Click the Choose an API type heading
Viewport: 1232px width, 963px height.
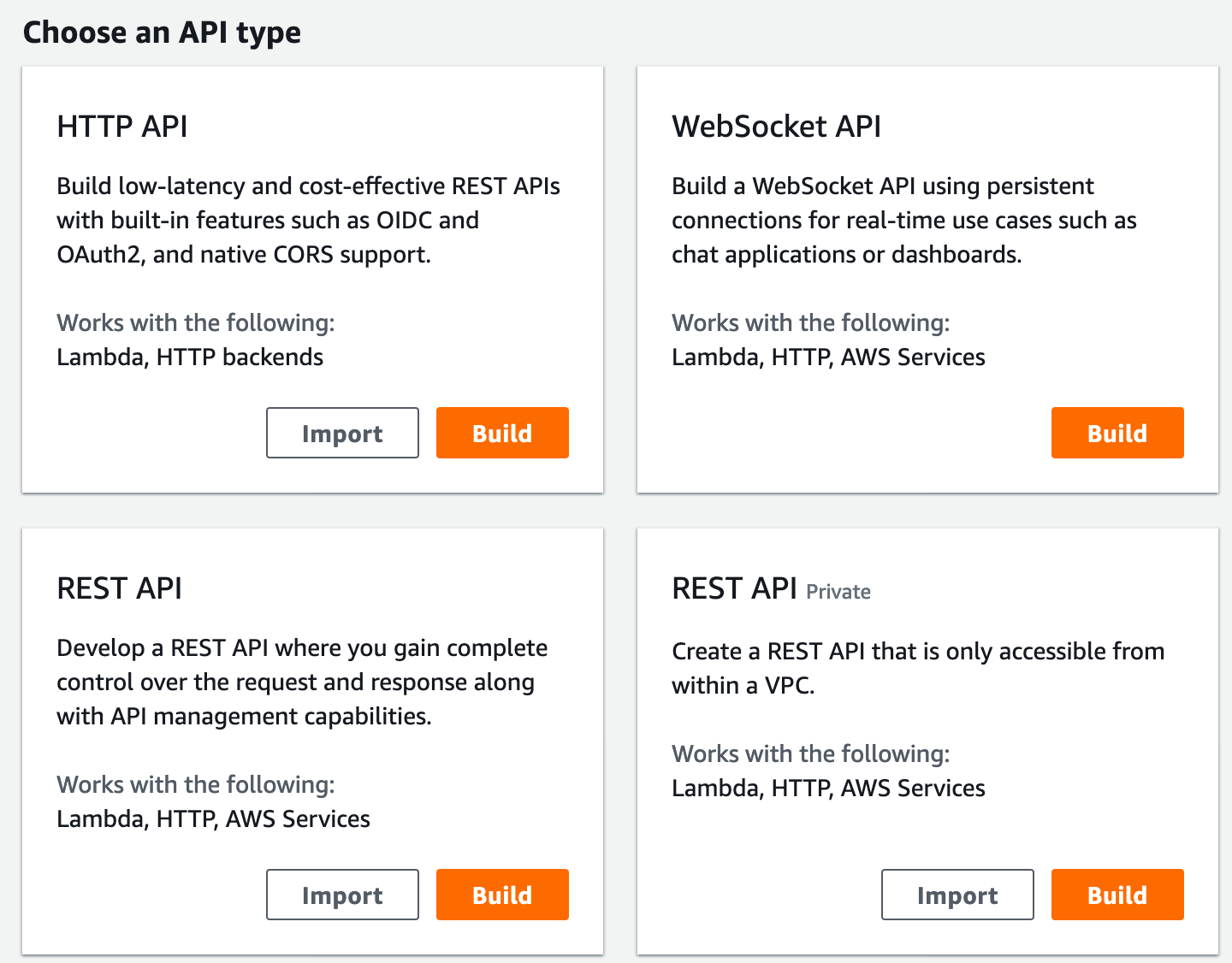click(163, 32)
